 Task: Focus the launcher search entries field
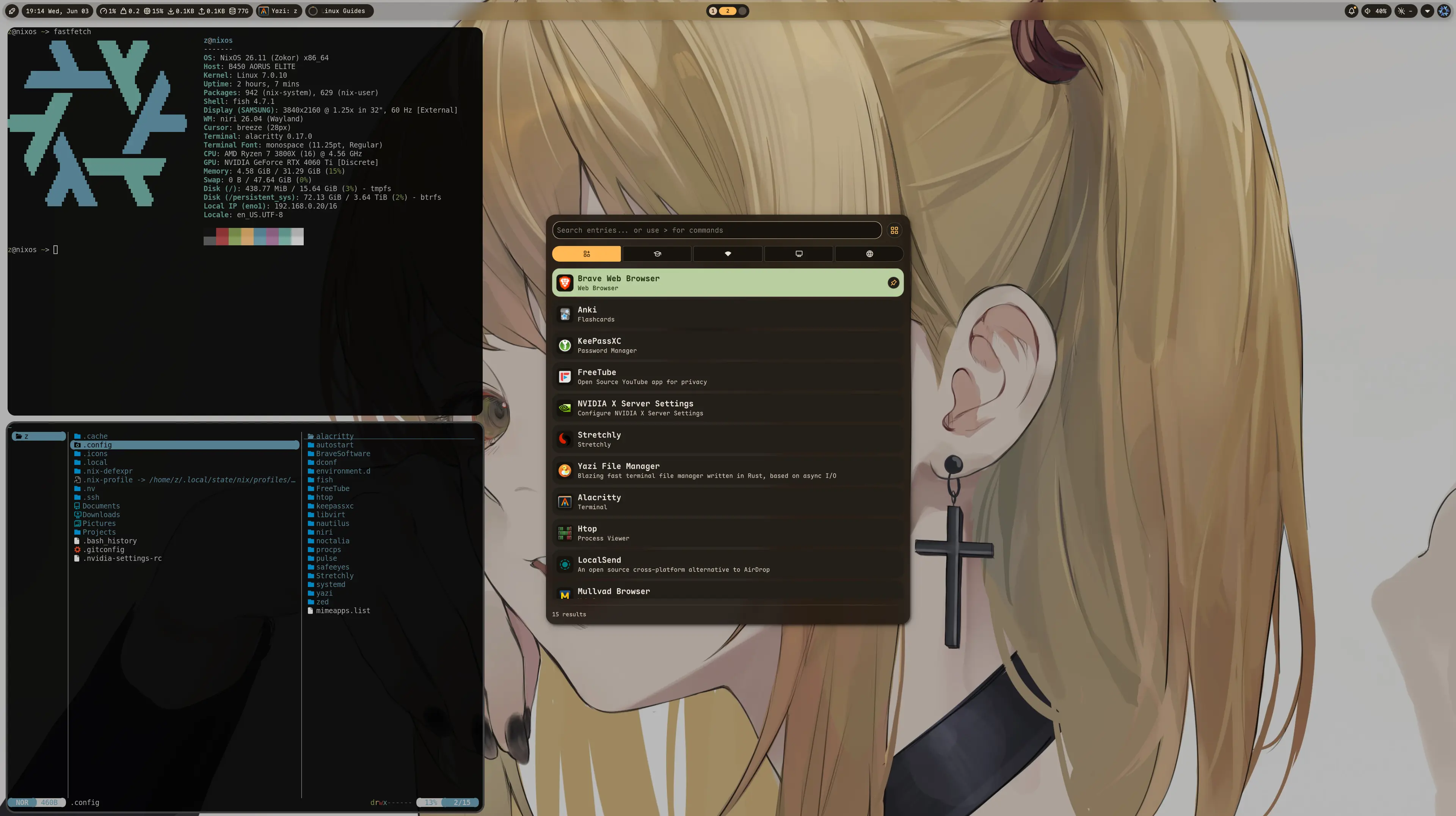tap(717, 230)
